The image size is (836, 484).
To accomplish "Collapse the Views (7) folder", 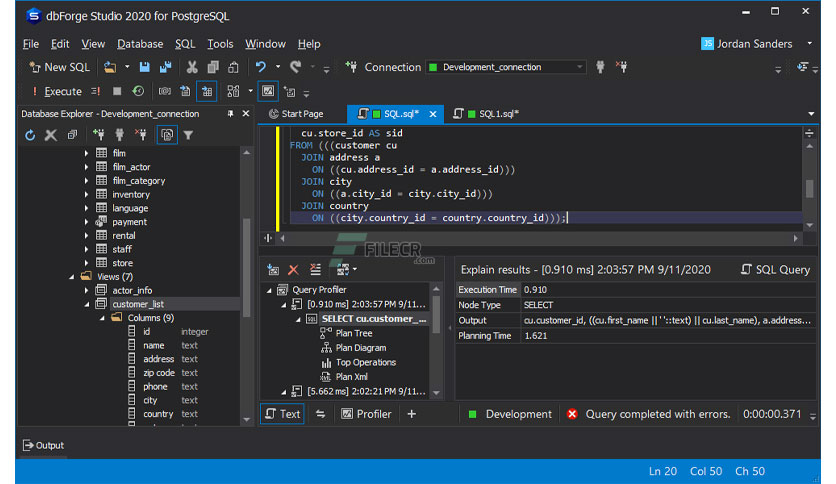I will point(71,277).
